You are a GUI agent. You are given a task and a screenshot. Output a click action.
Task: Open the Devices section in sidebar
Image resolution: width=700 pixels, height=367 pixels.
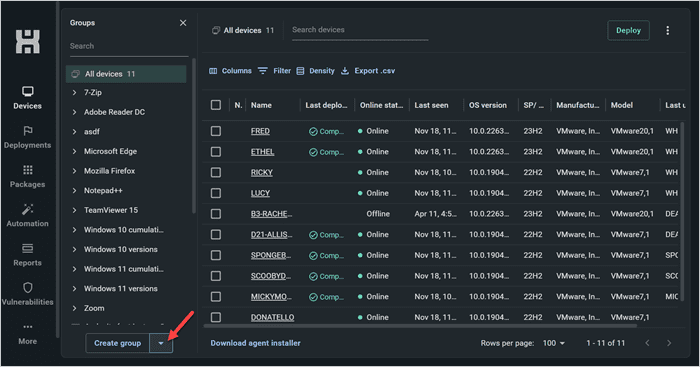tap(28, 98)
